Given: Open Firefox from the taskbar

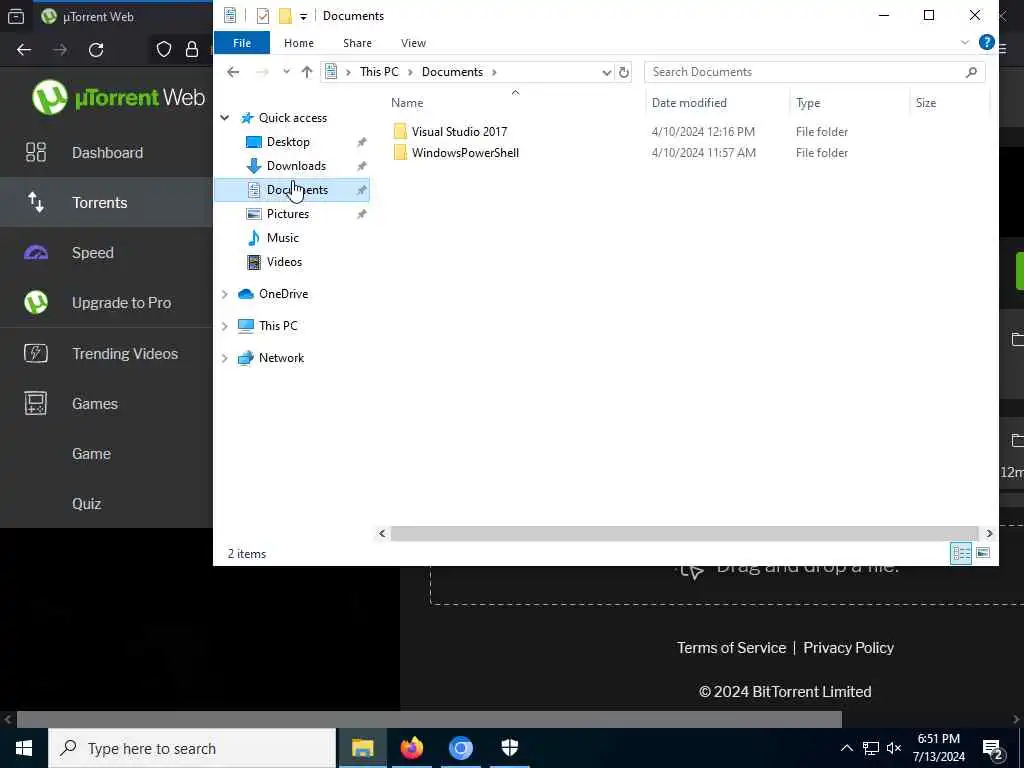Looking at the screenshot, I should click(x=411, y=748).
